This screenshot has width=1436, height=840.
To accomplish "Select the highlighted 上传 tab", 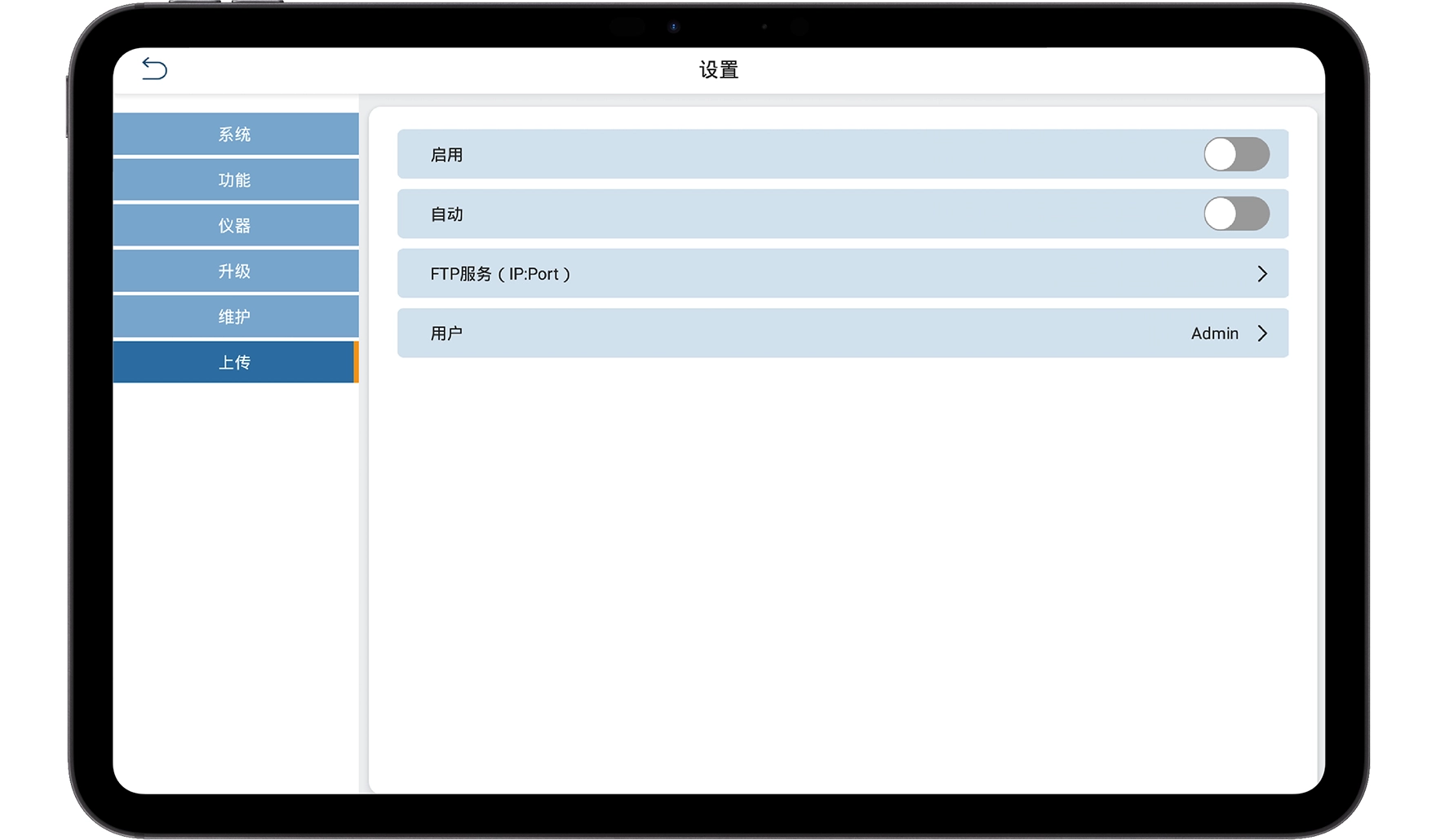I will pos(235,363).
